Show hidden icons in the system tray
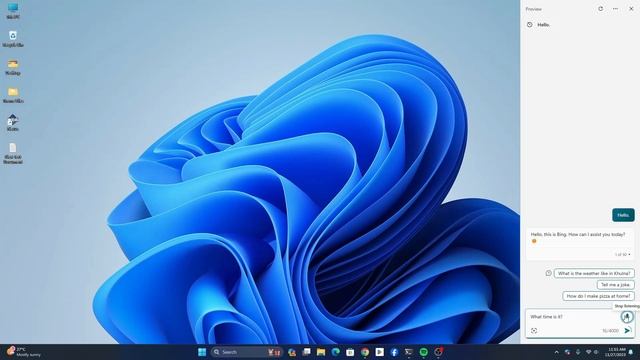The width and height of the screenshot is (640, 360). click(556, 352)
